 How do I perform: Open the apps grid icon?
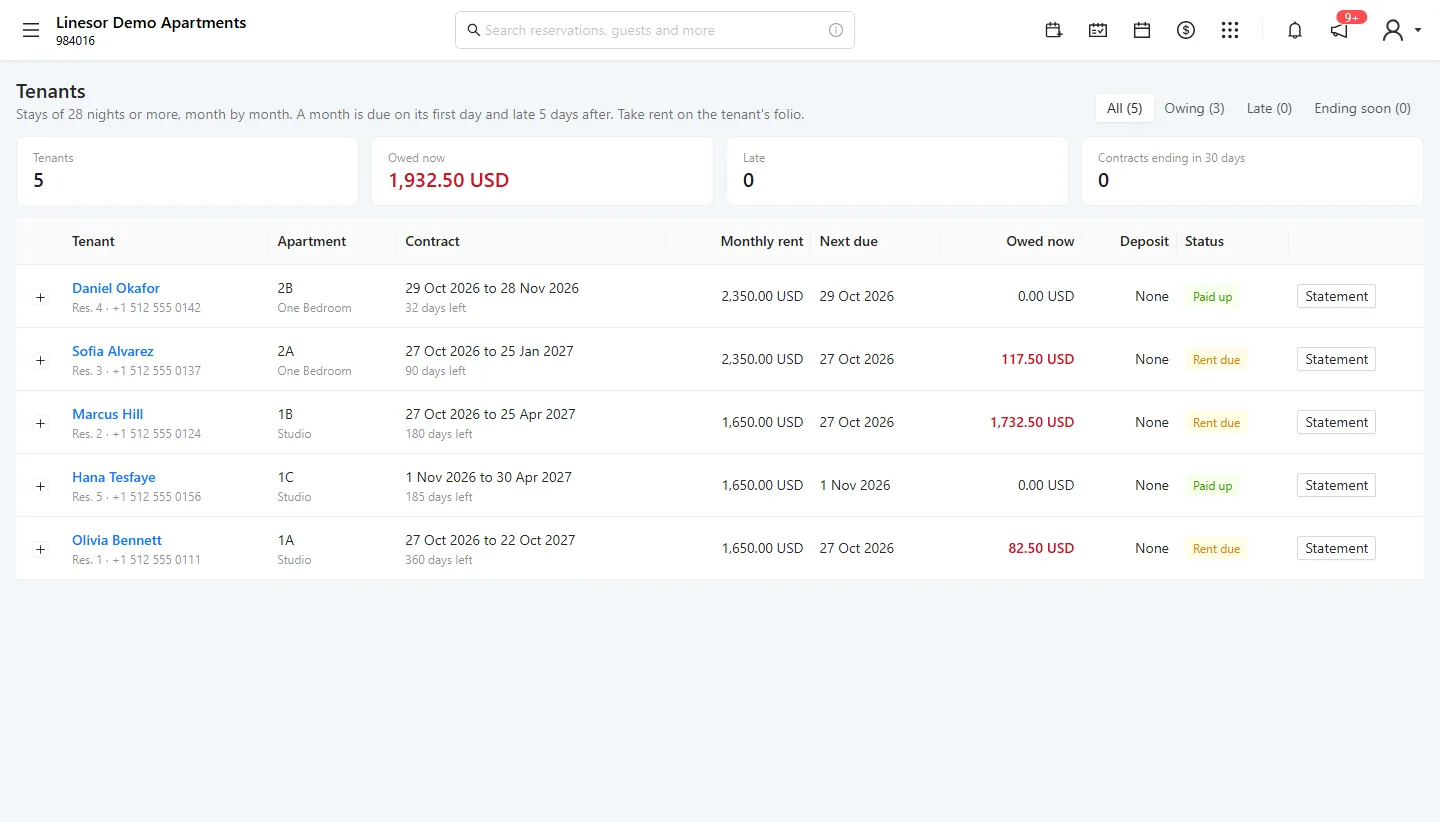(x=1230, y=30)
